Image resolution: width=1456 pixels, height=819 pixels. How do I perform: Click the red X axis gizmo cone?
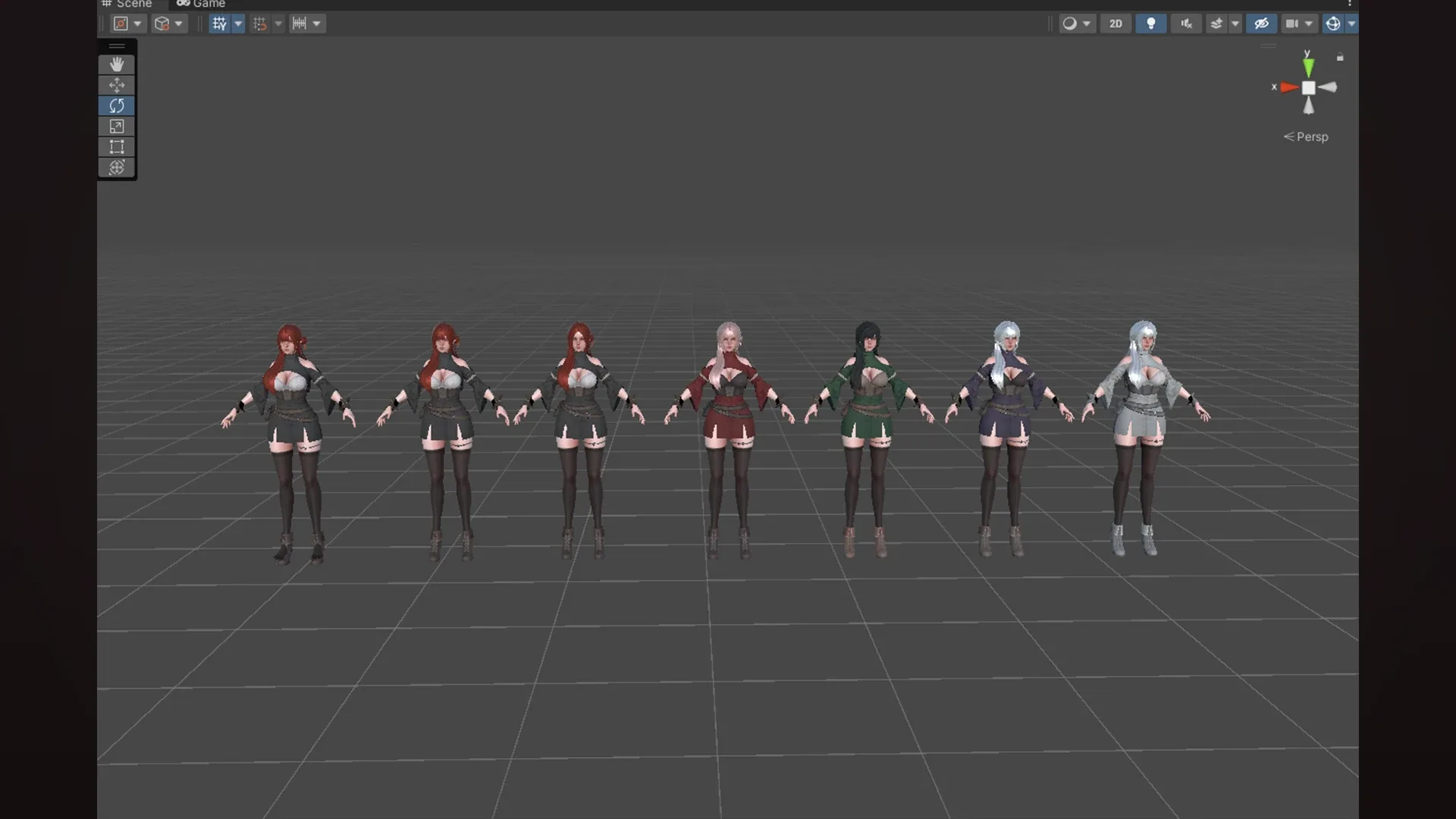pos(1288,87)
